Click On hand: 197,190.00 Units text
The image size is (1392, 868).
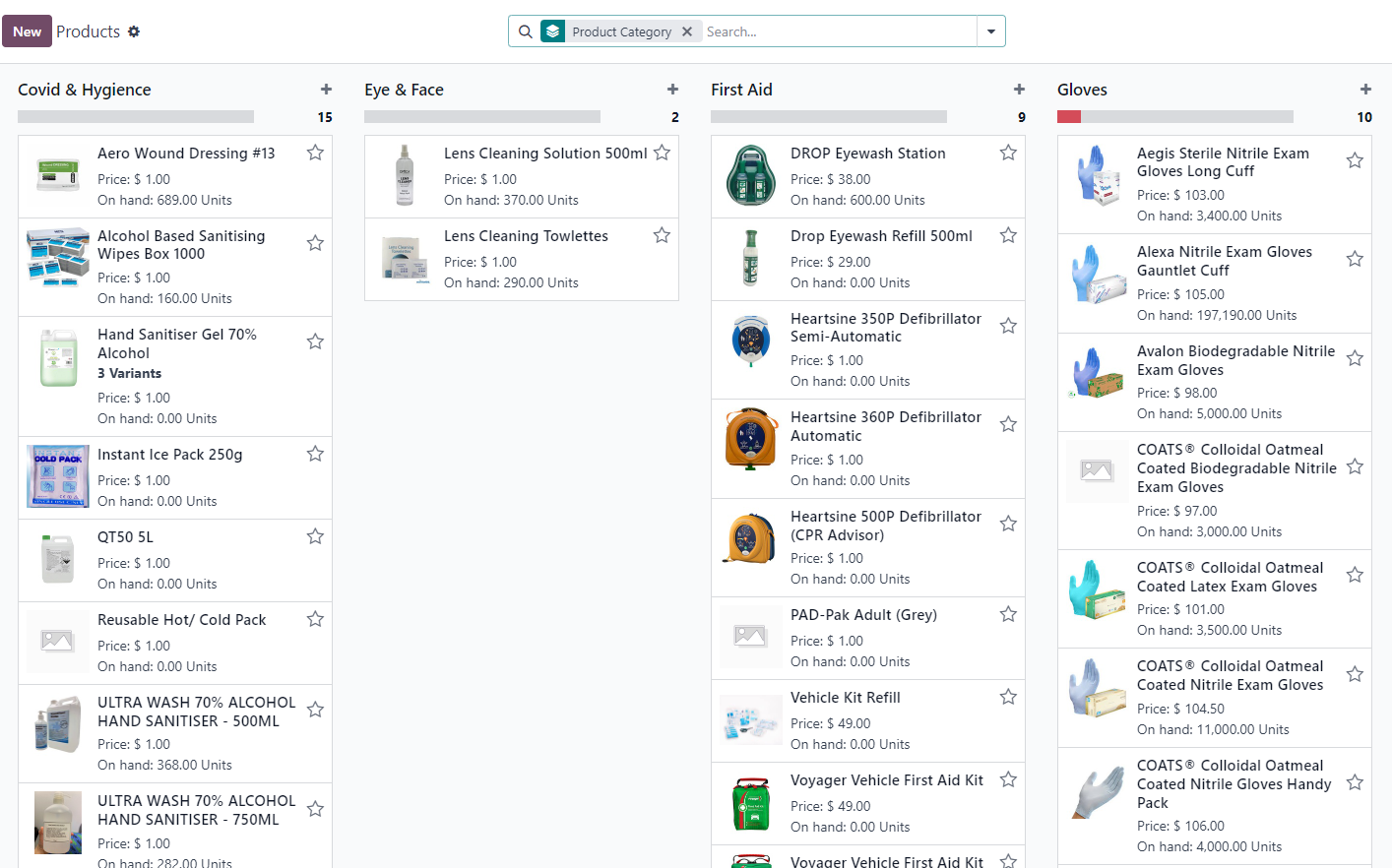pos(1217,315)
